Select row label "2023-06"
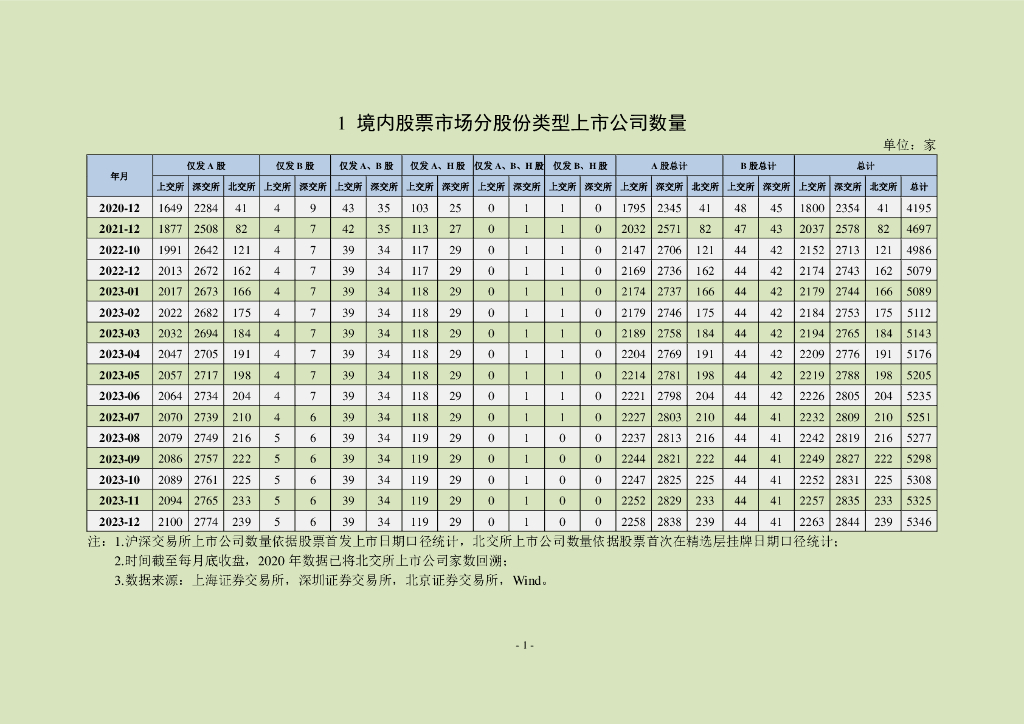This screenshot has height=724, width=1024. [x=120, y=396]
